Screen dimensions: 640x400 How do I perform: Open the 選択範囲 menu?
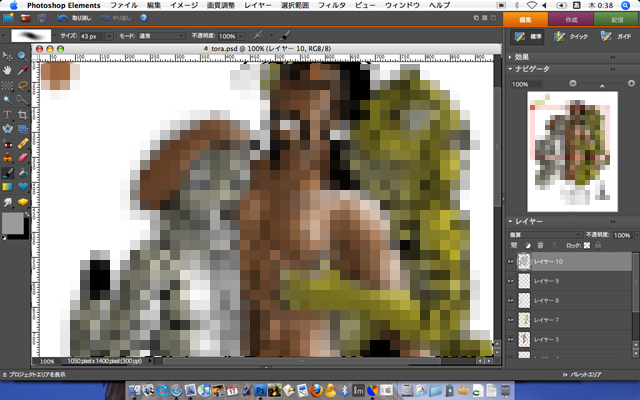pyautogui.click(x=295, y=5)
